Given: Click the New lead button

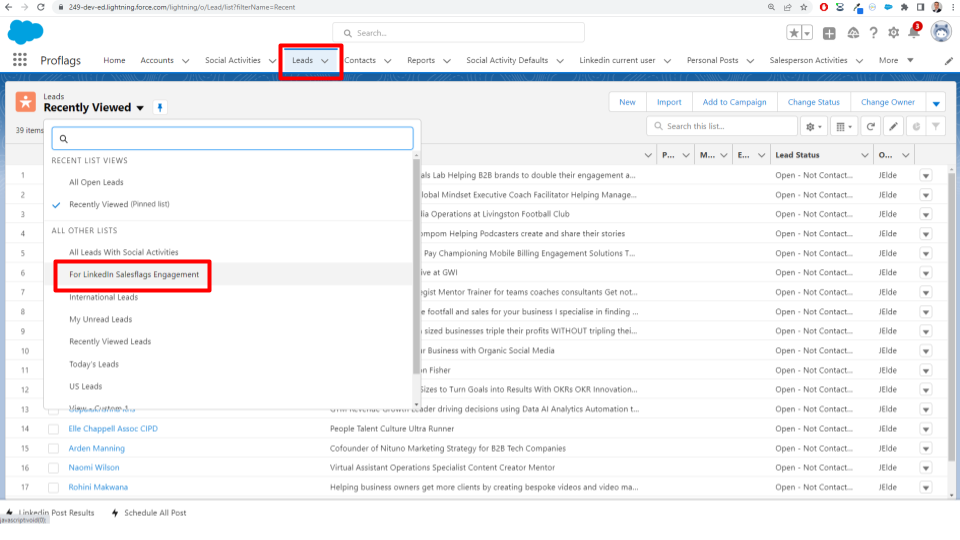Looking at the screenshot, I should (x=627, y=102).
